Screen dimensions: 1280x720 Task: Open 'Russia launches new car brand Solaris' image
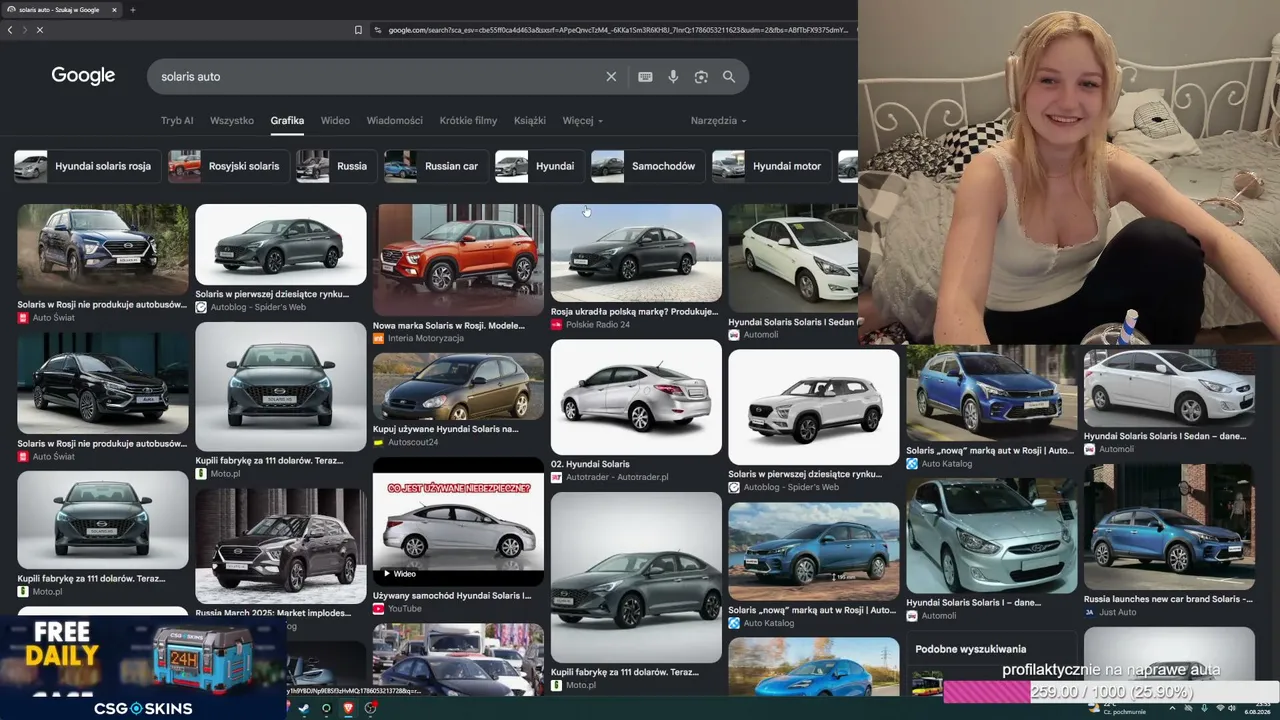tap(1169, 527)
